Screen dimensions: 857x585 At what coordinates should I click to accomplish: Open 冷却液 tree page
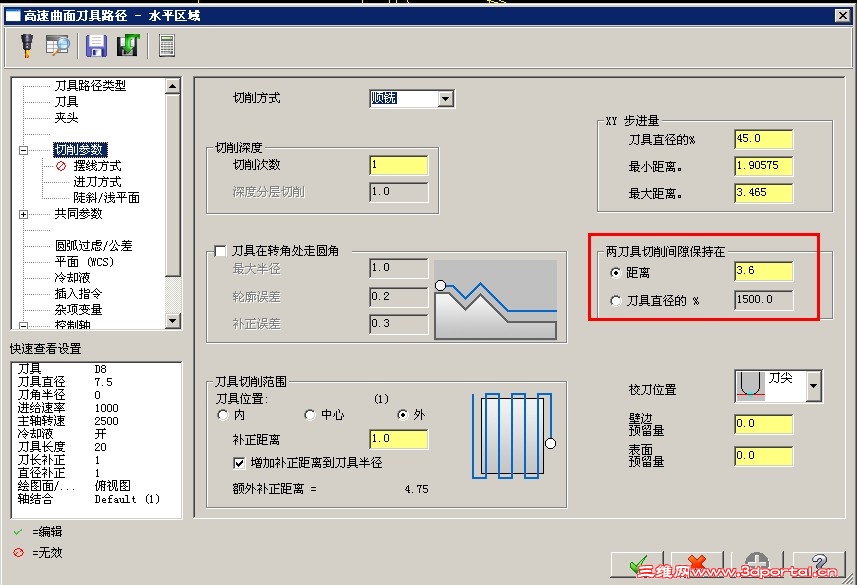(72, 277)
